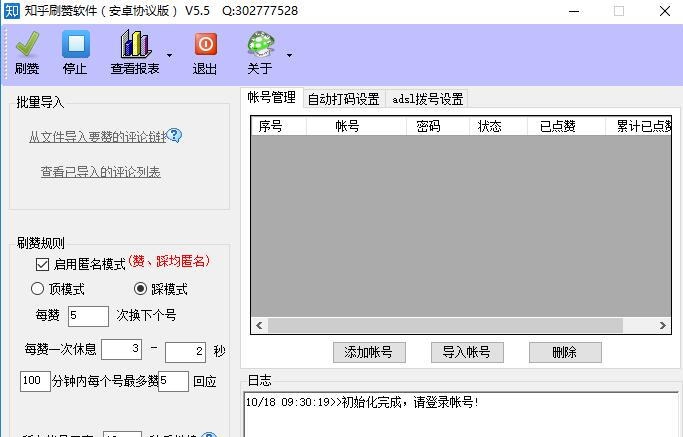Click the rest minimum field showing 3
The width and height of the screenshot is (683, 437).
pyautogui.click(x=122, y=349)
